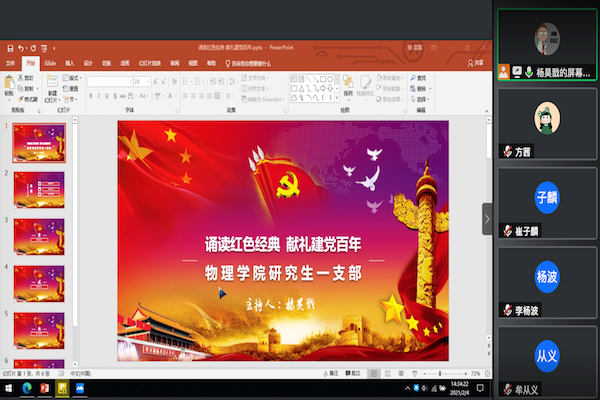Click the Windows Start button
This screenshot has height=400, width=600.
coord(8,388)
